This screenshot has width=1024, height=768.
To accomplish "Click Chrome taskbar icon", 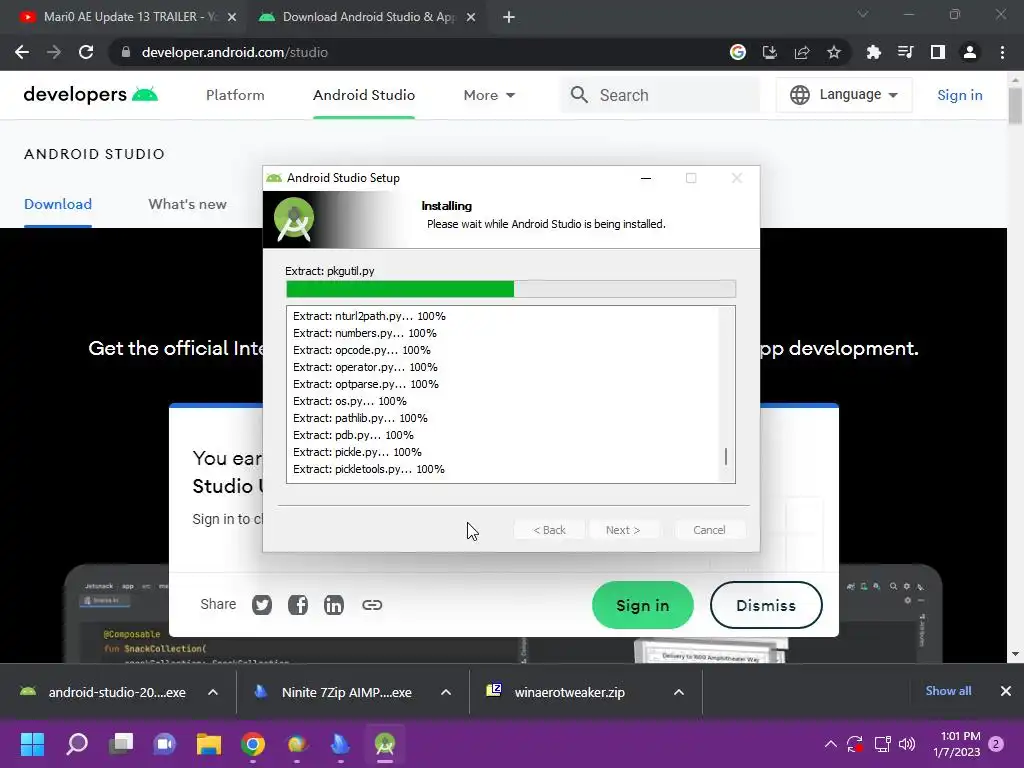I will [253, 744].
